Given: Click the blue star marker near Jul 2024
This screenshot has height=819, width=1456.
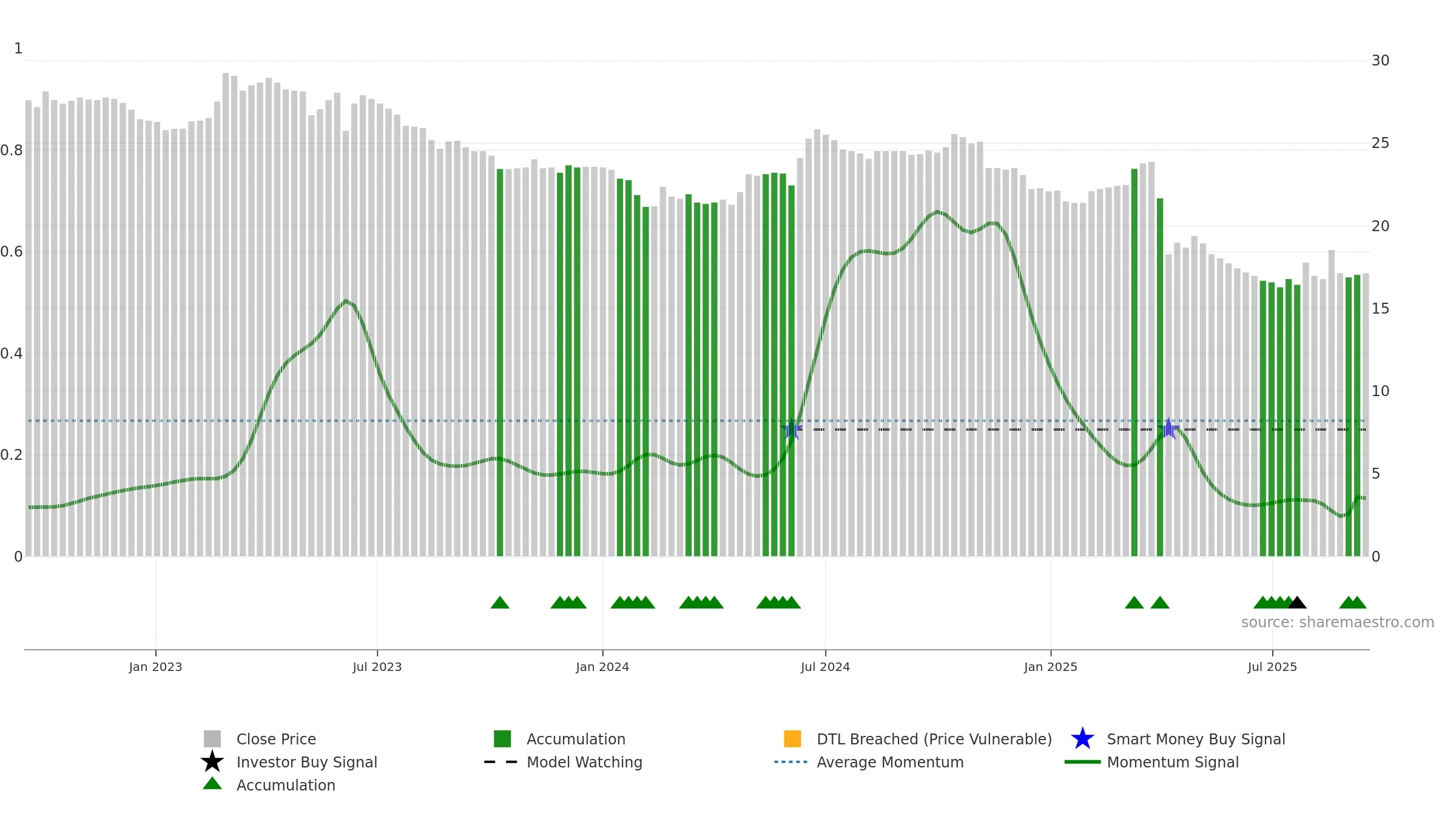Looking at the screenshot, I should coord(792,430).
